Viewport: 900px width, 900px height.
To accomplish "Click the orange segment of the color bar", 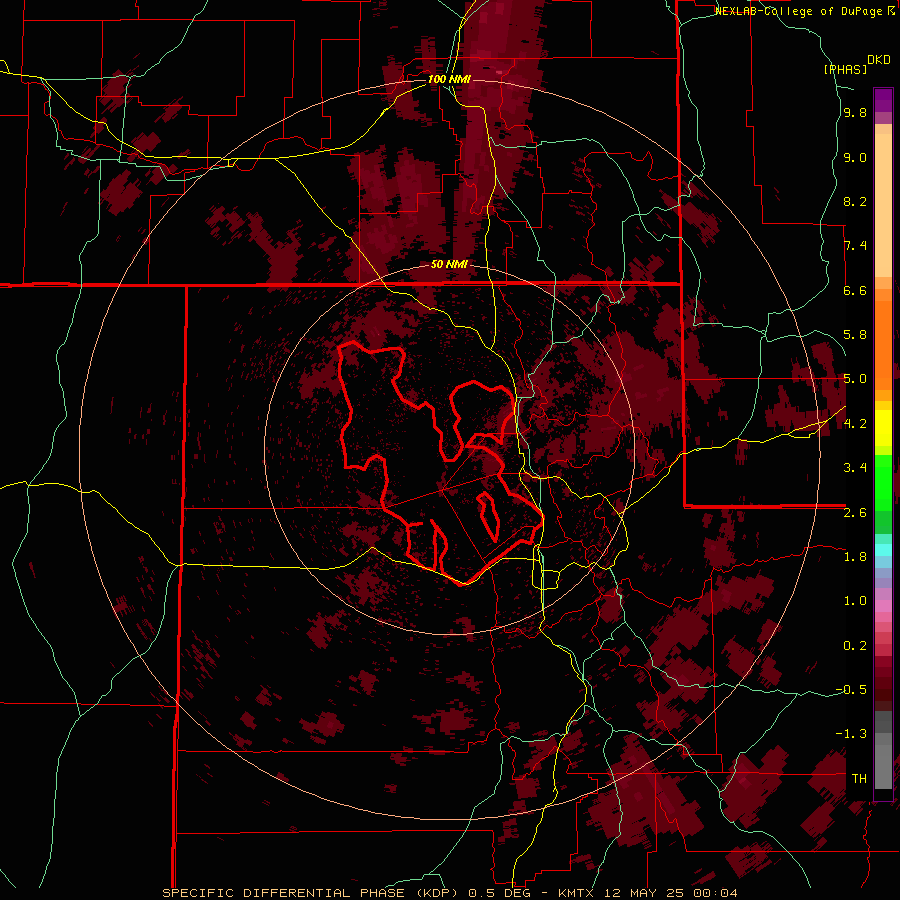I will (883, 345).
